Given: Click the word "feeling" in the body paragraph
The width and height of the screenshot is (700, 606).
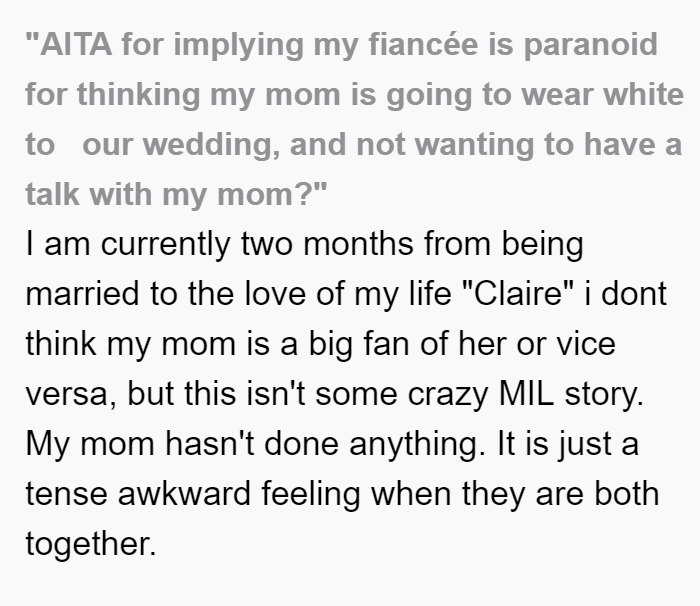Looking at the screenshot, I should point(310,495).
